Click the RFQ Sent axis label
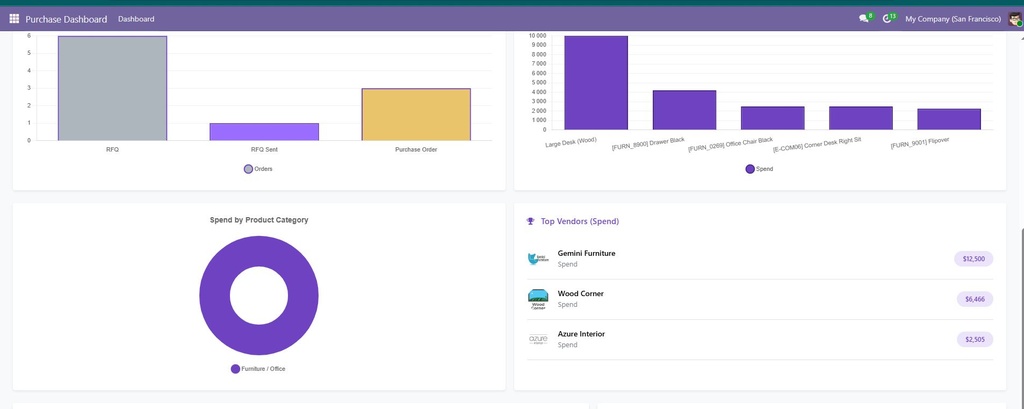 [264, 150]
